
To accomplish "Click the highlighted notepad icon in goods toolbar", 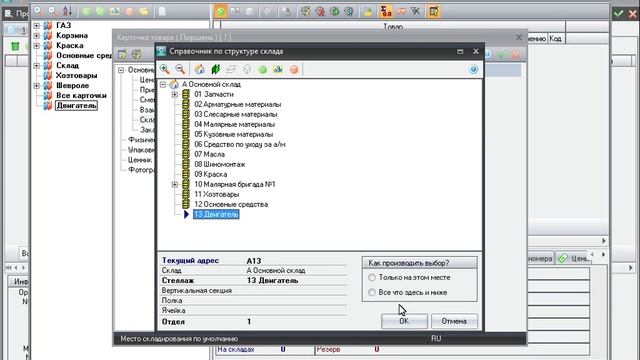I will pos(433,11).
